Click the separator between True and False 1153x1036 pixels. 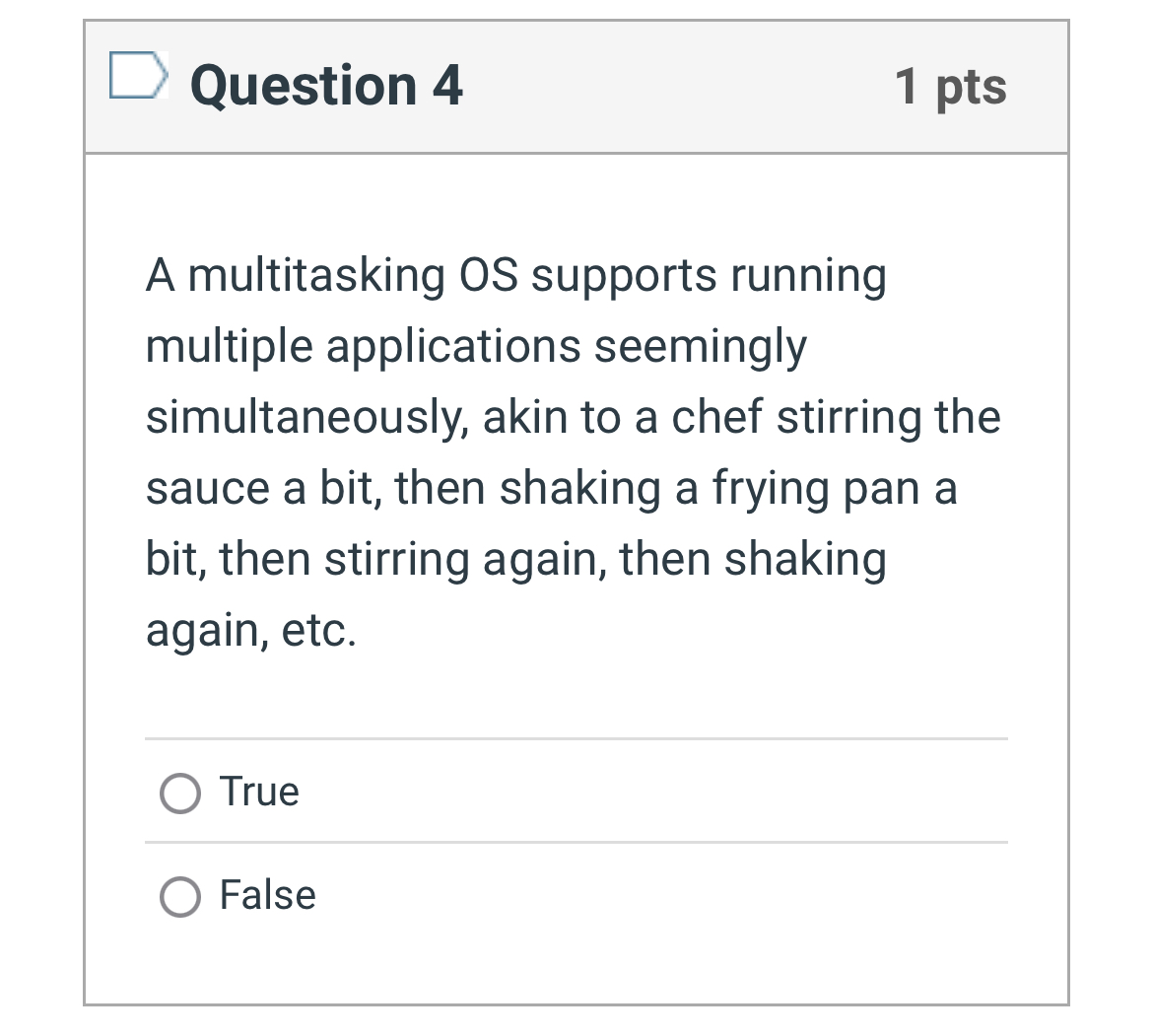(576, 843)
